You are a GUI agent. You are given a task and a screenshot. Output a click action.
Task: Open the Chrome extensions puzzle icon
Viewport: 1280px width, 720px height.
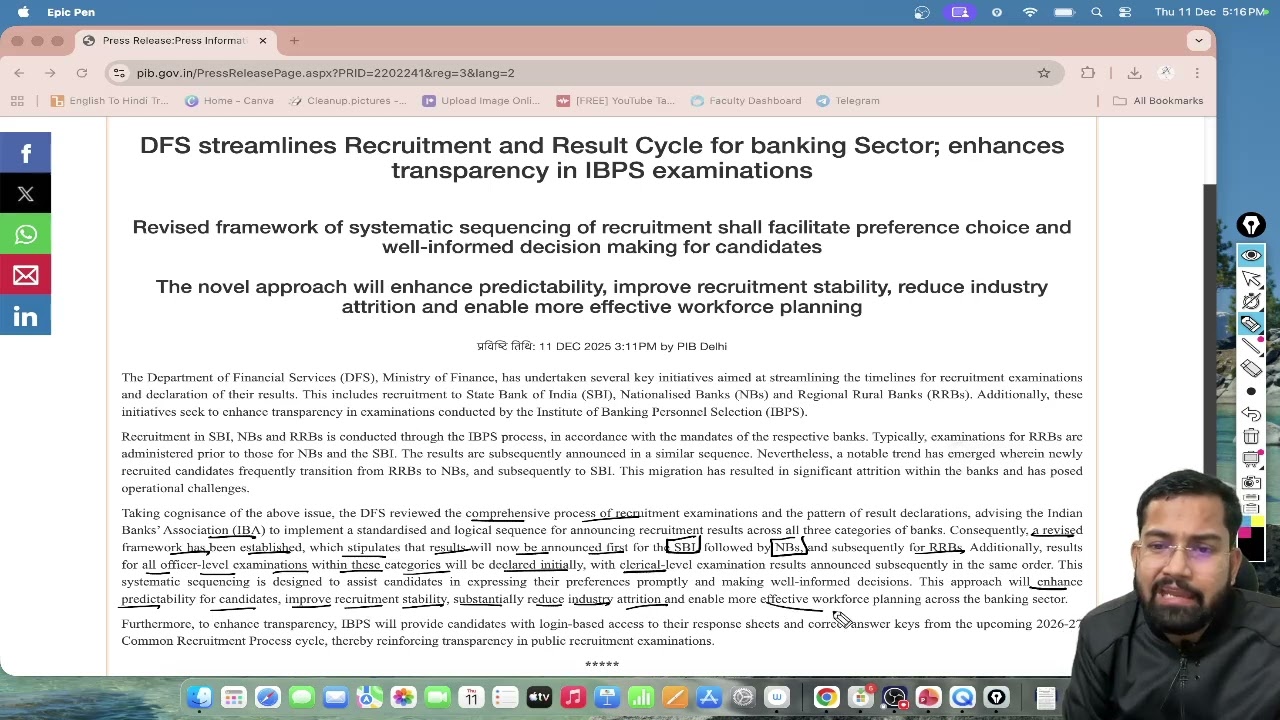click(1088, 73)
